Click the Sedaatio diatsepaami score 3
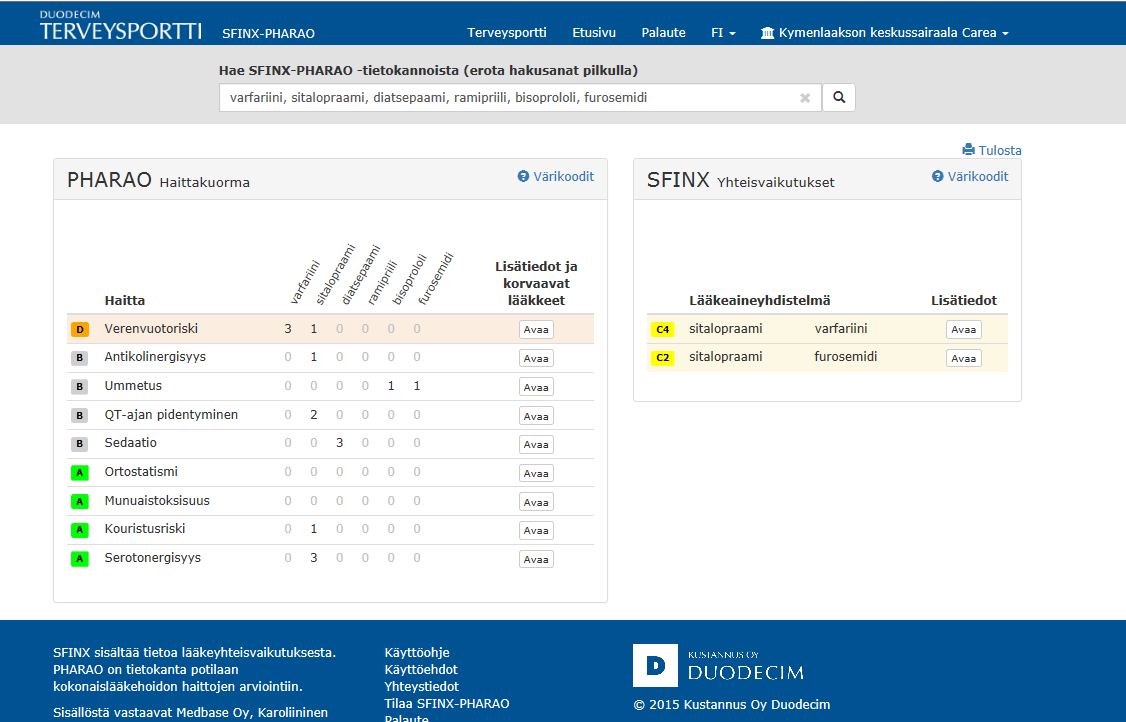 pyautogui.click(x=340, y=443)
